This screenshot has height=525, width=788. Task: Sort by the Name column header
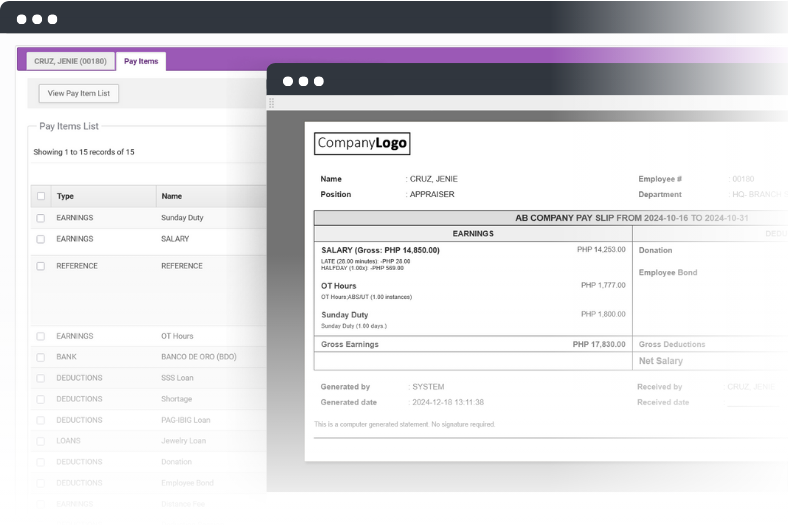[x=172, y=196]
